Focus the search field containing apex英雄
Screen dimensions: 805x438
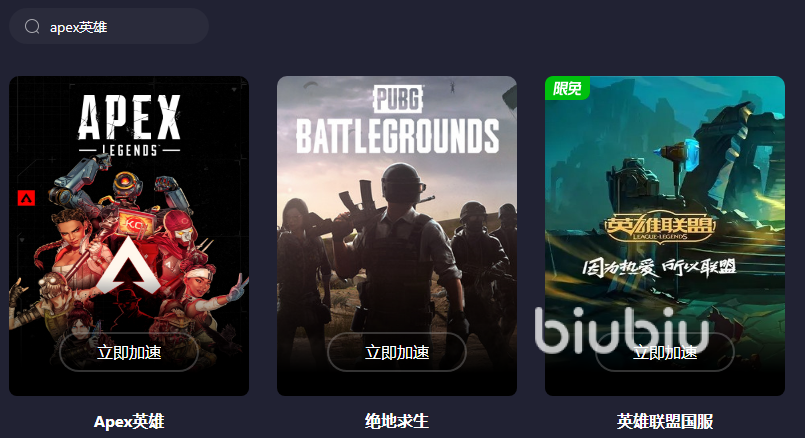[109, 26]
